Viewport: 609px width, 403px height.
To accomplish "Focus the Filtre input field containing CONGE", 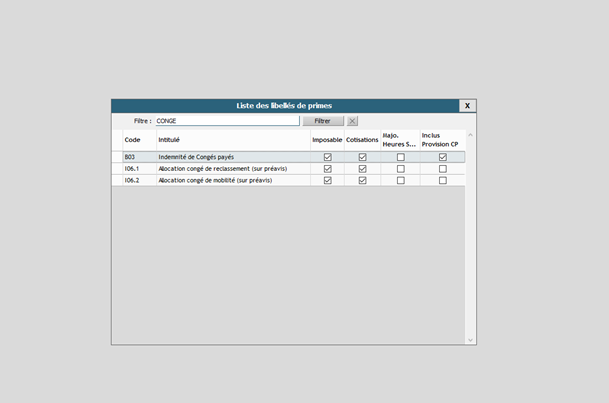I will (228, 121).
